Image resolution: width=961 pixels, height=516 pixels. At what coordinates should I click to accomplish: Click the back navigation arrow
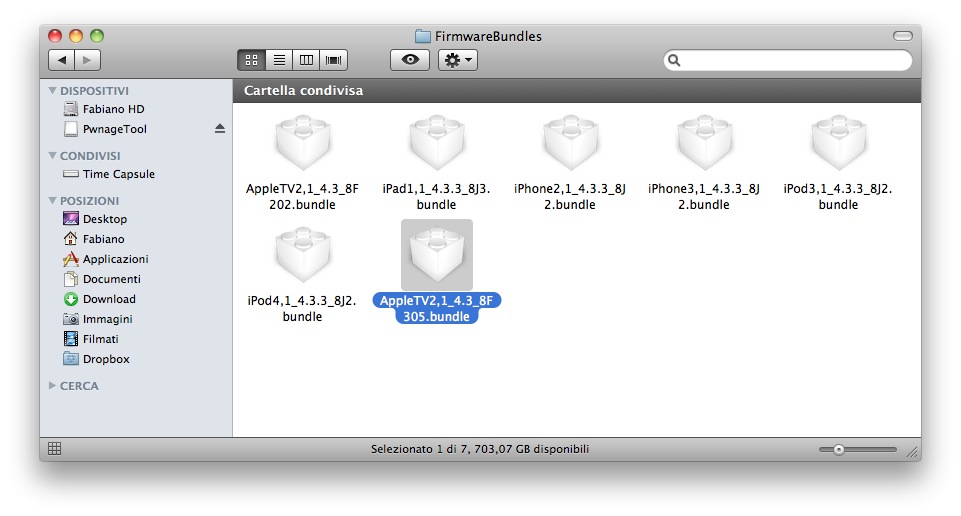[x=62, y=60]
